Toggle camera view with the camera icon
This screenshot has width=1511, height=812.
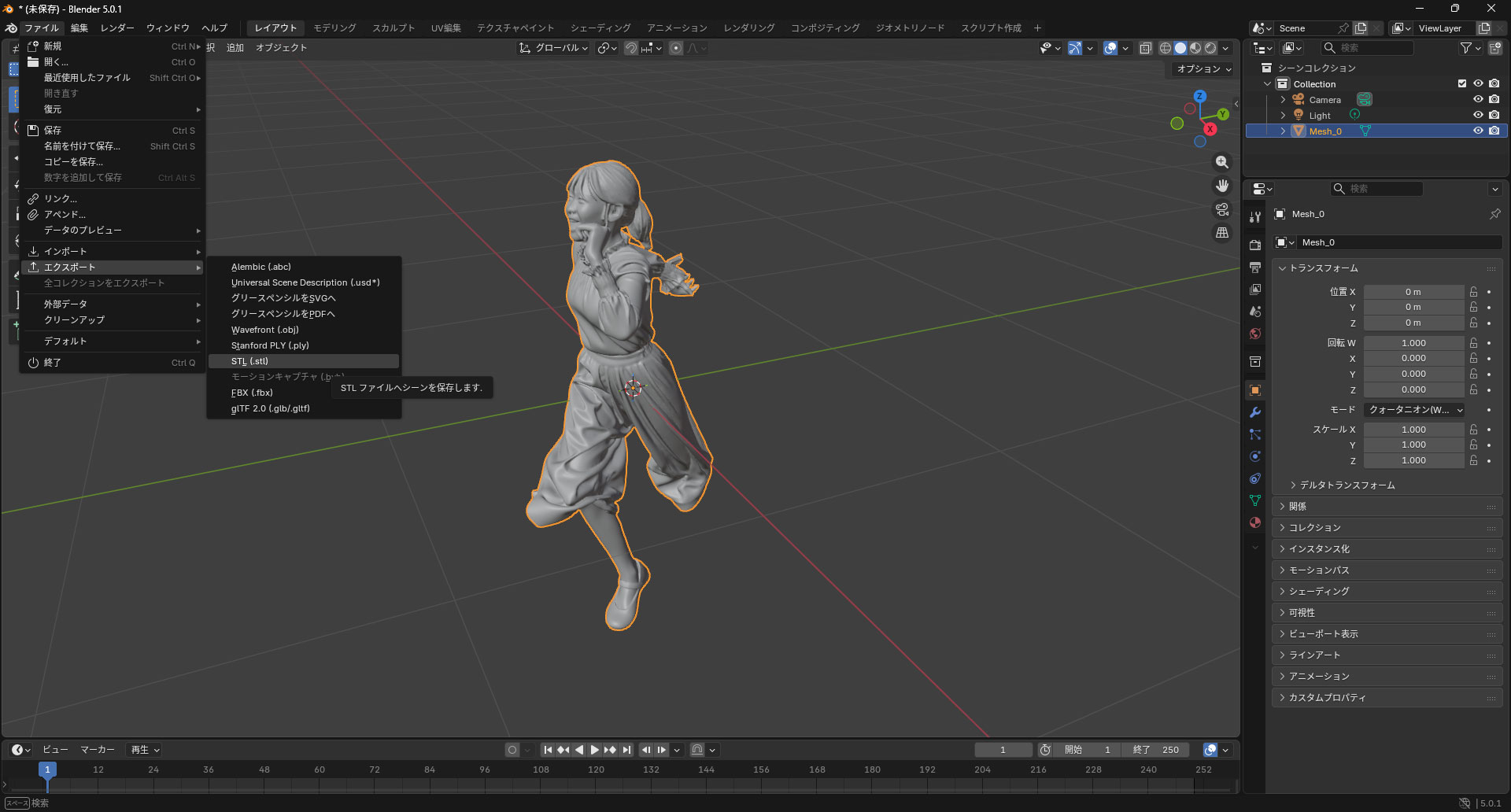coord(1221,209)
